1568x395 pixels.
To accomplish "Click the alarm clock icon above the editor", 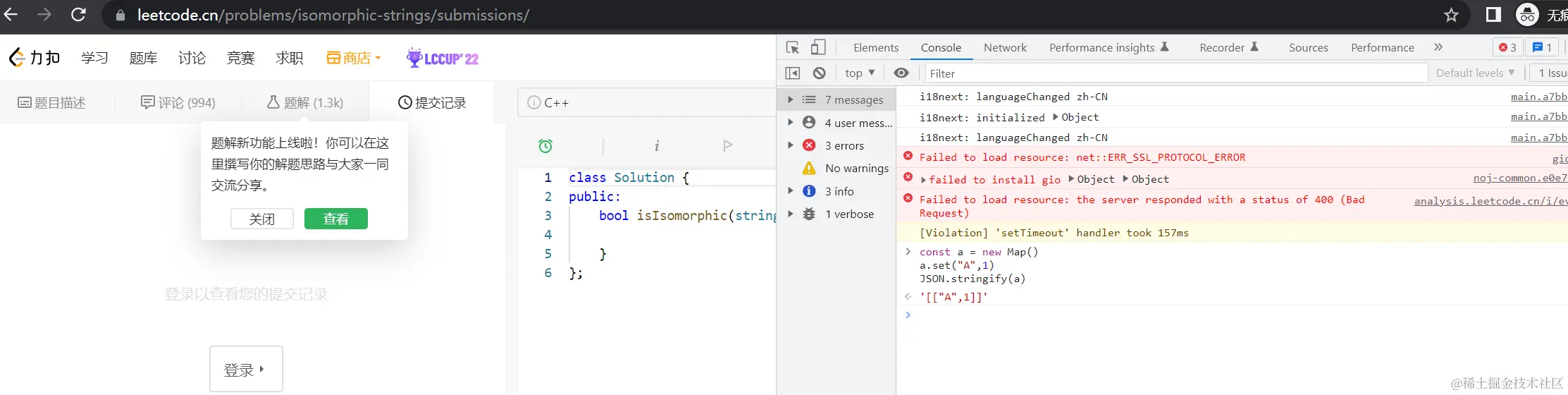I will pos(545,145).
